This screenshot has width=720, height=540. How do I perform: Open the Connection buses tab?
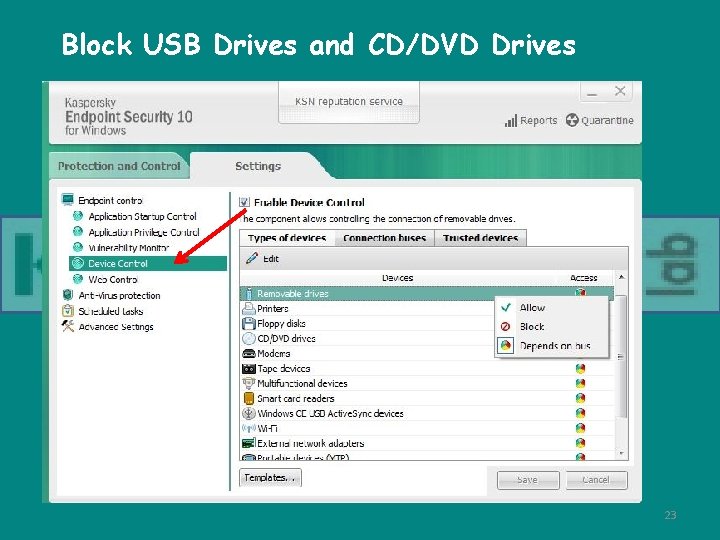pos(385,238)
